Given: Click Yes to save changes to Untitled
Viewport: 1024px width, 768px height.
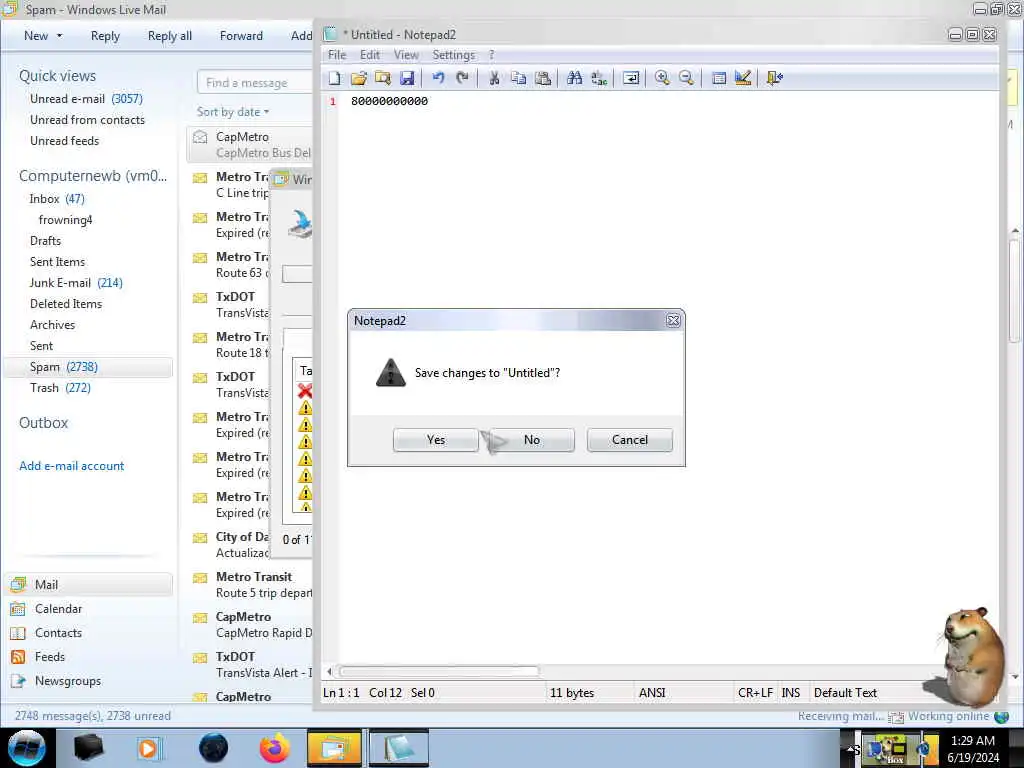Looking at the screenshot, I should [436, 440].
